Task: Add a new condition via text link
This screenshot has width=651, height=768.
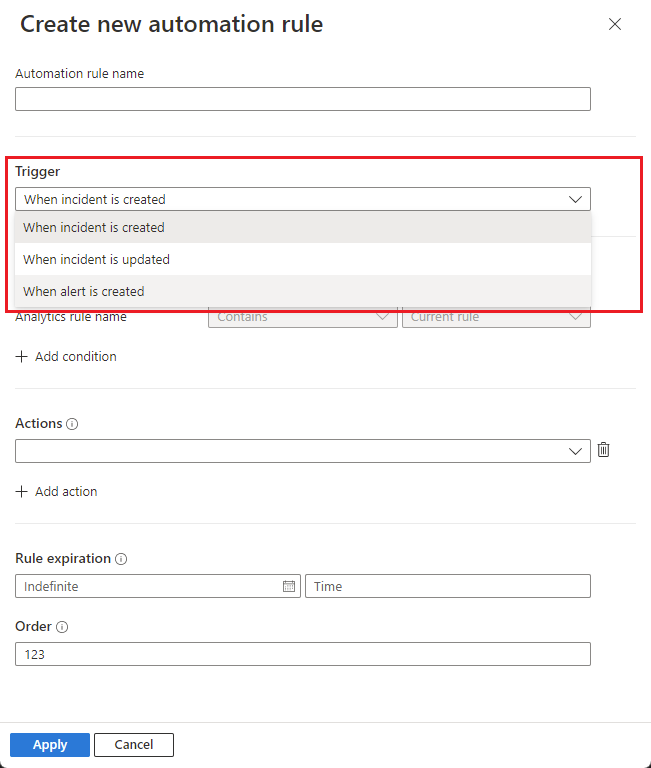Action: click(x=76, y=357)
